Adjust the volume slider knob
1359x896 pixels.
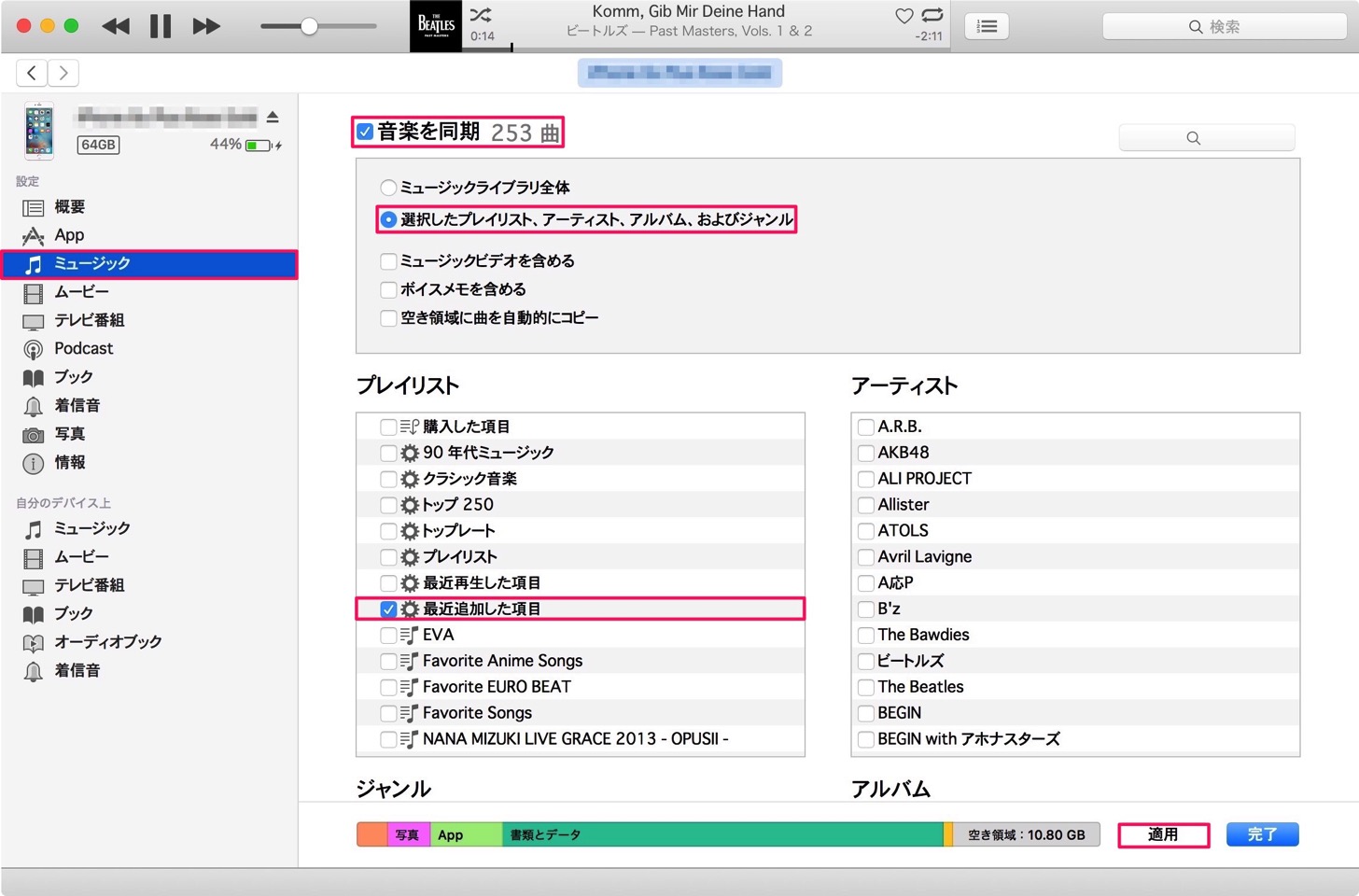point(309,26)
